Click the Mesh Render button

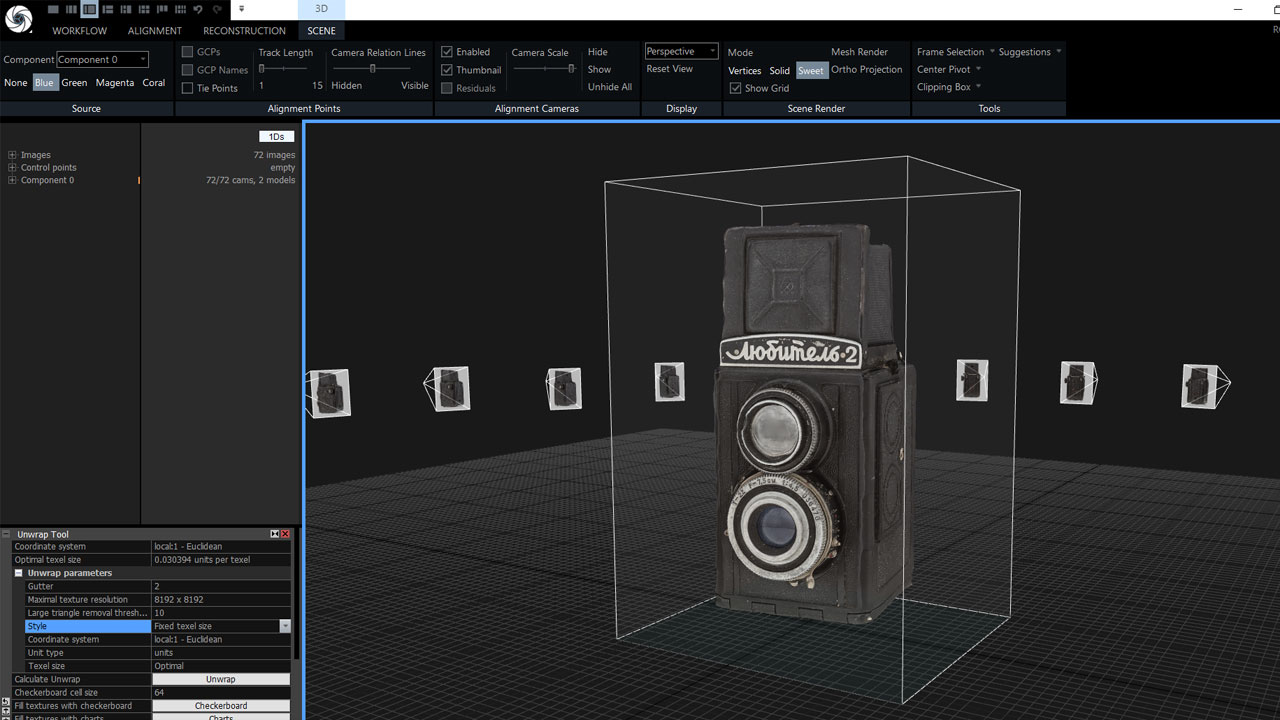pyautogui.click(x=859, y=52)
